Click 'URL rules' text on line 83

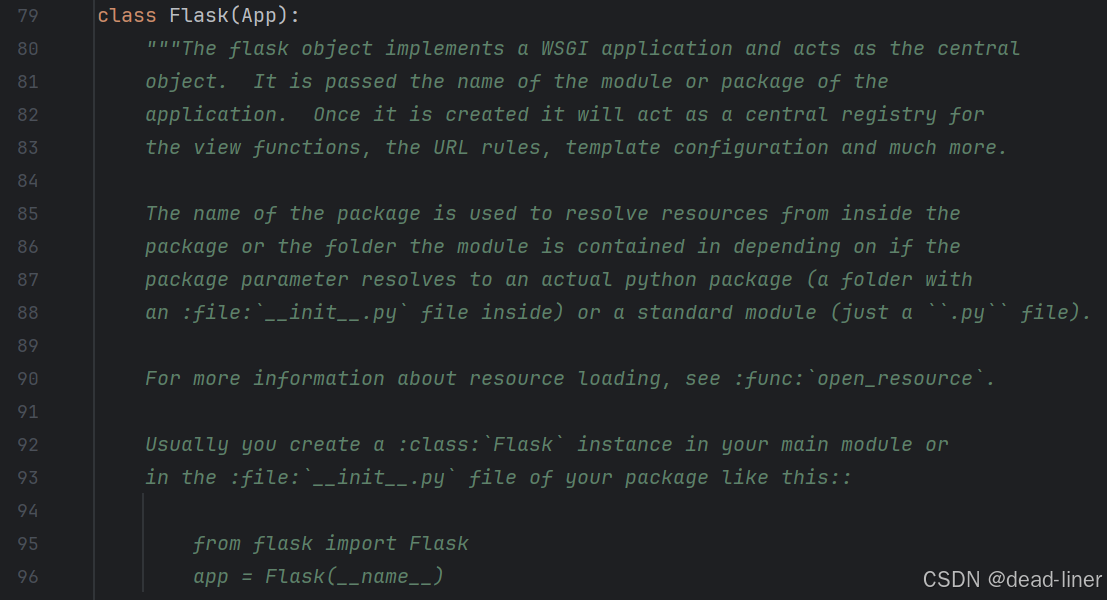pyautogui.click(x=486, y=148)
